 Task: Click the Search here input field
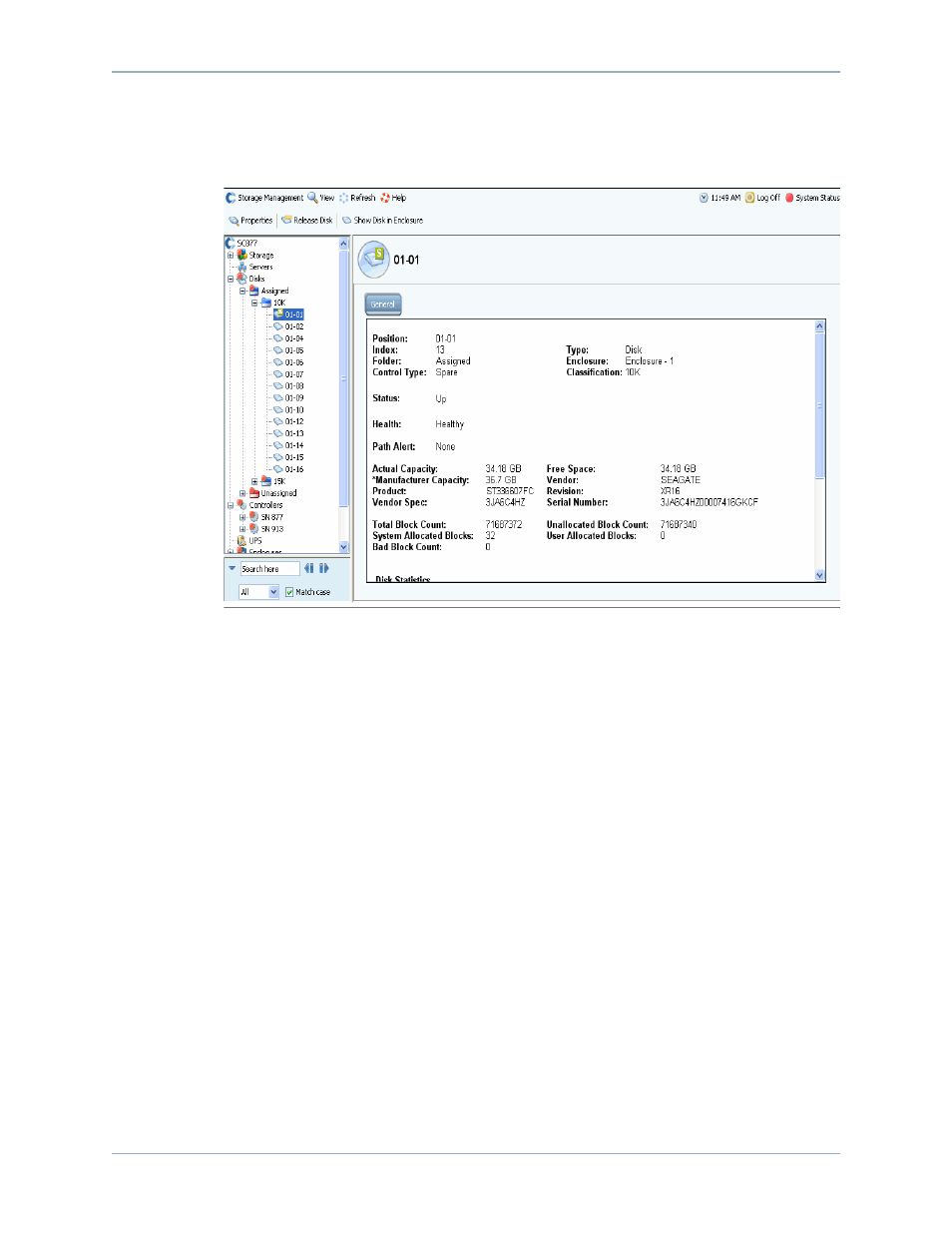point(268,569)
